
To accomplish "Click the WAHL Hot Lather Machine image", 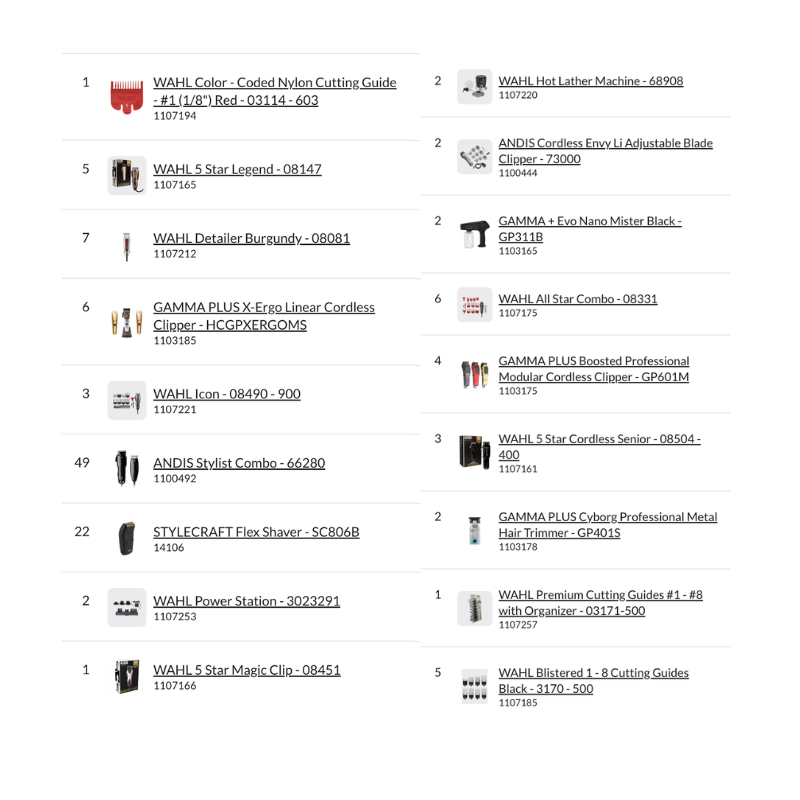I will click(x=475, y=87).
